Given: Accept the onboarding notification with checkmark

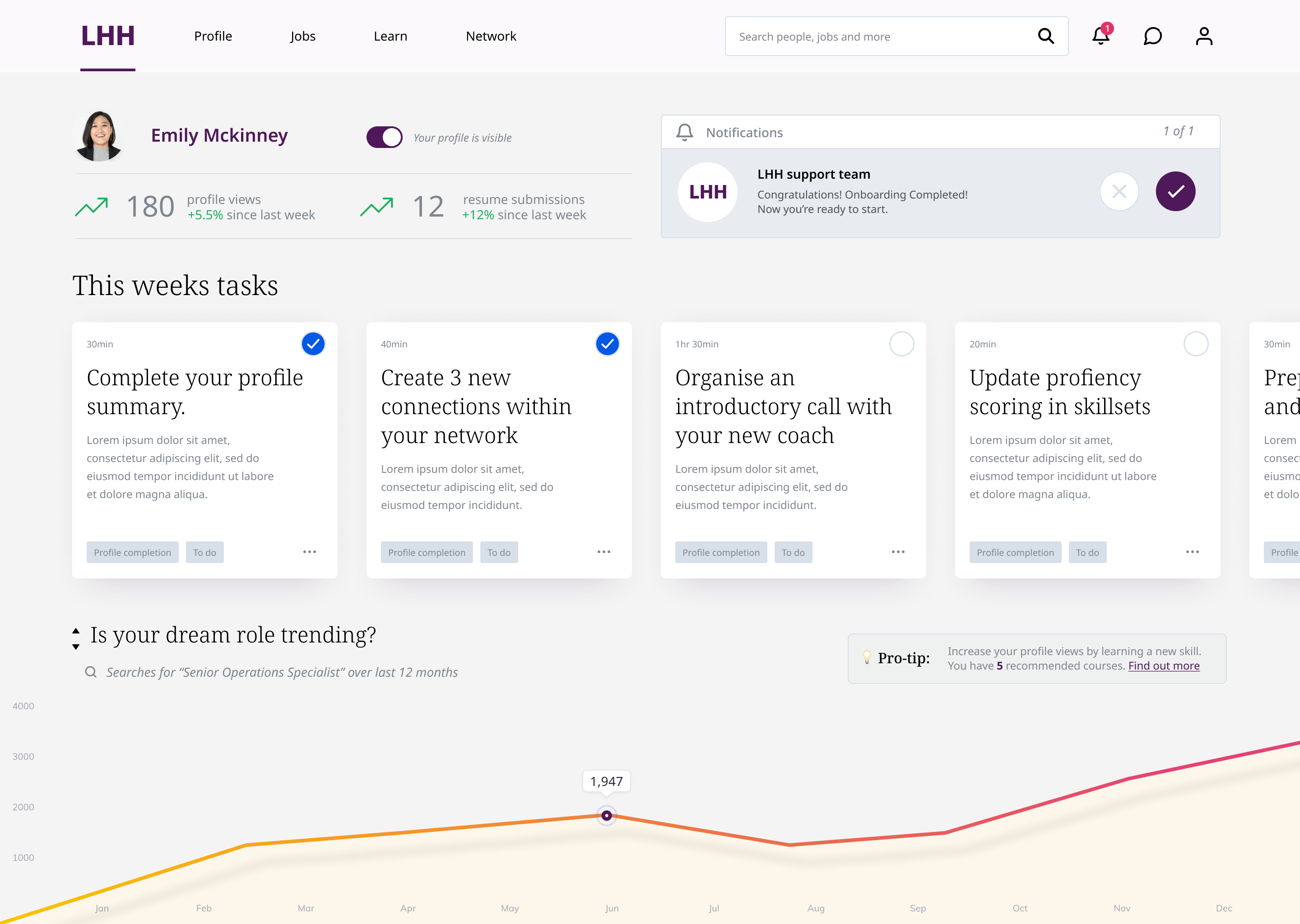Looking at the screenshot, I should coord(1175,191).
